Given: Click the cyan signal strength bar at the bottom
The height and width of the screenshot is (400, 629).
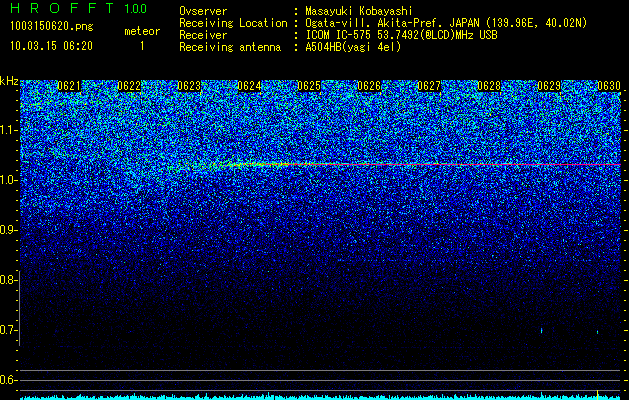Looking at the screenshot, I should (321, 397).
